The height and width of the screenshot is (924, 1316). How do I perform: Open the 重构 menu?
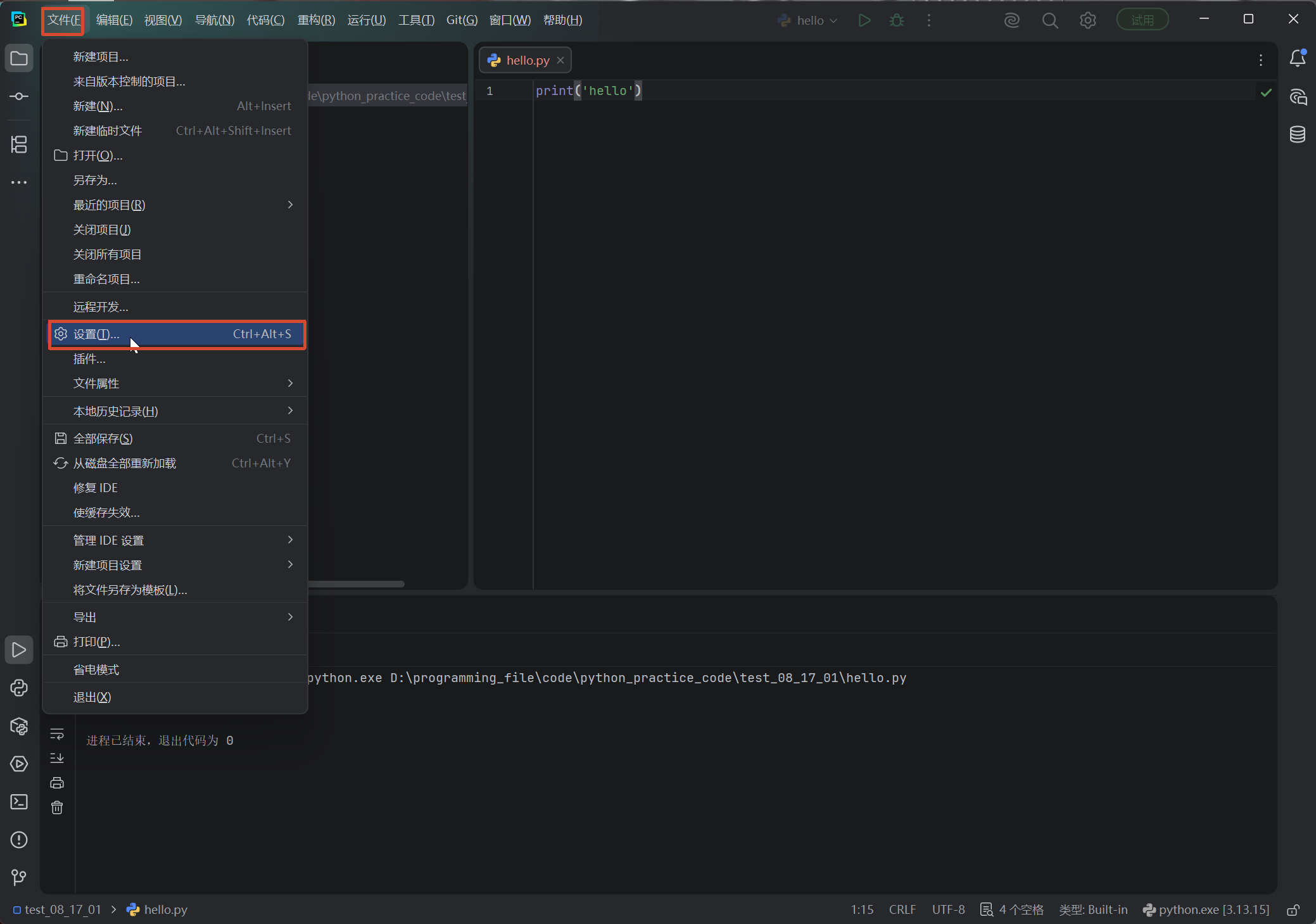click(x=316, y=20)
